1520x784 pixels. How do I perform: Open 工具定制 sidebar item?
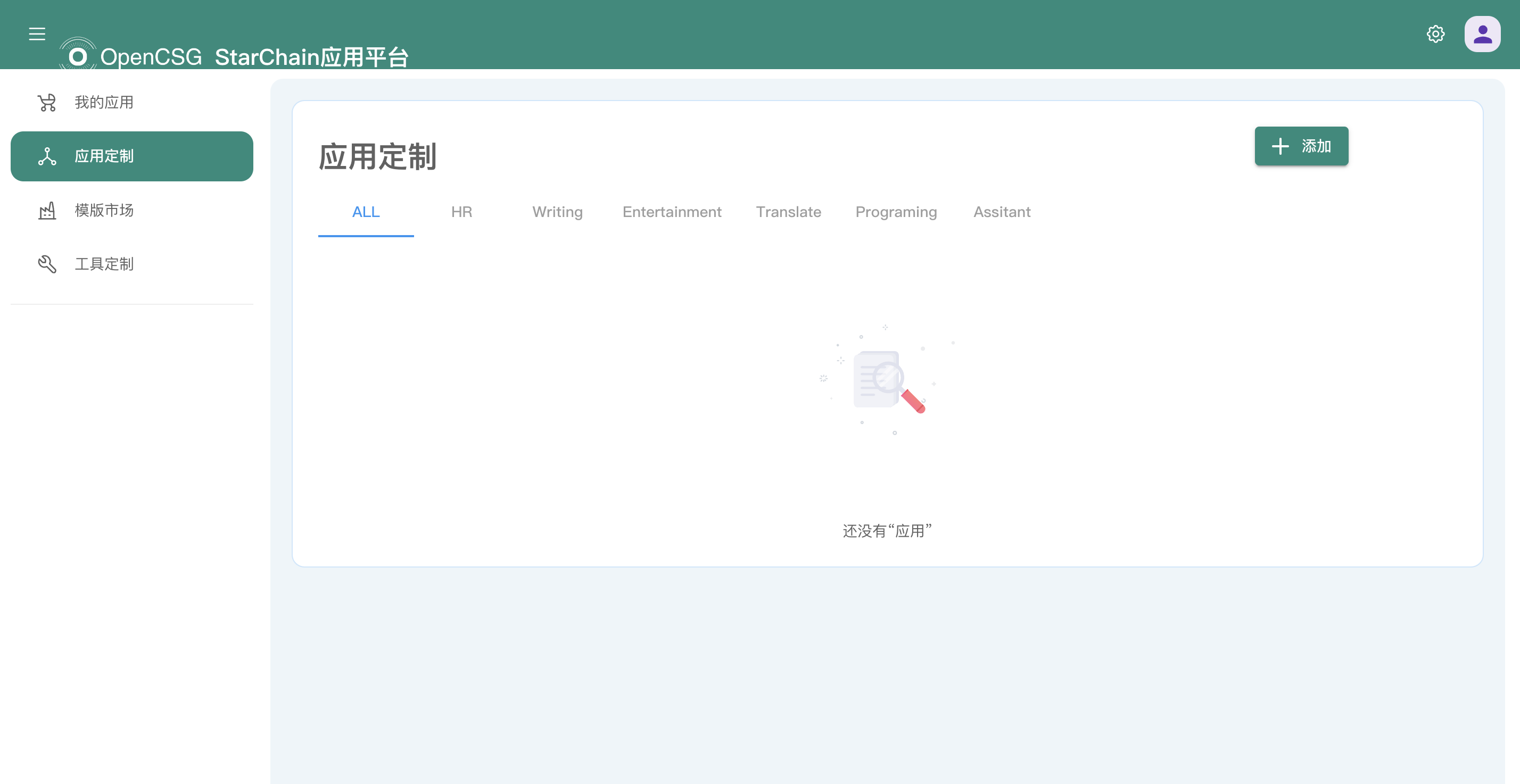coord(132,264)
